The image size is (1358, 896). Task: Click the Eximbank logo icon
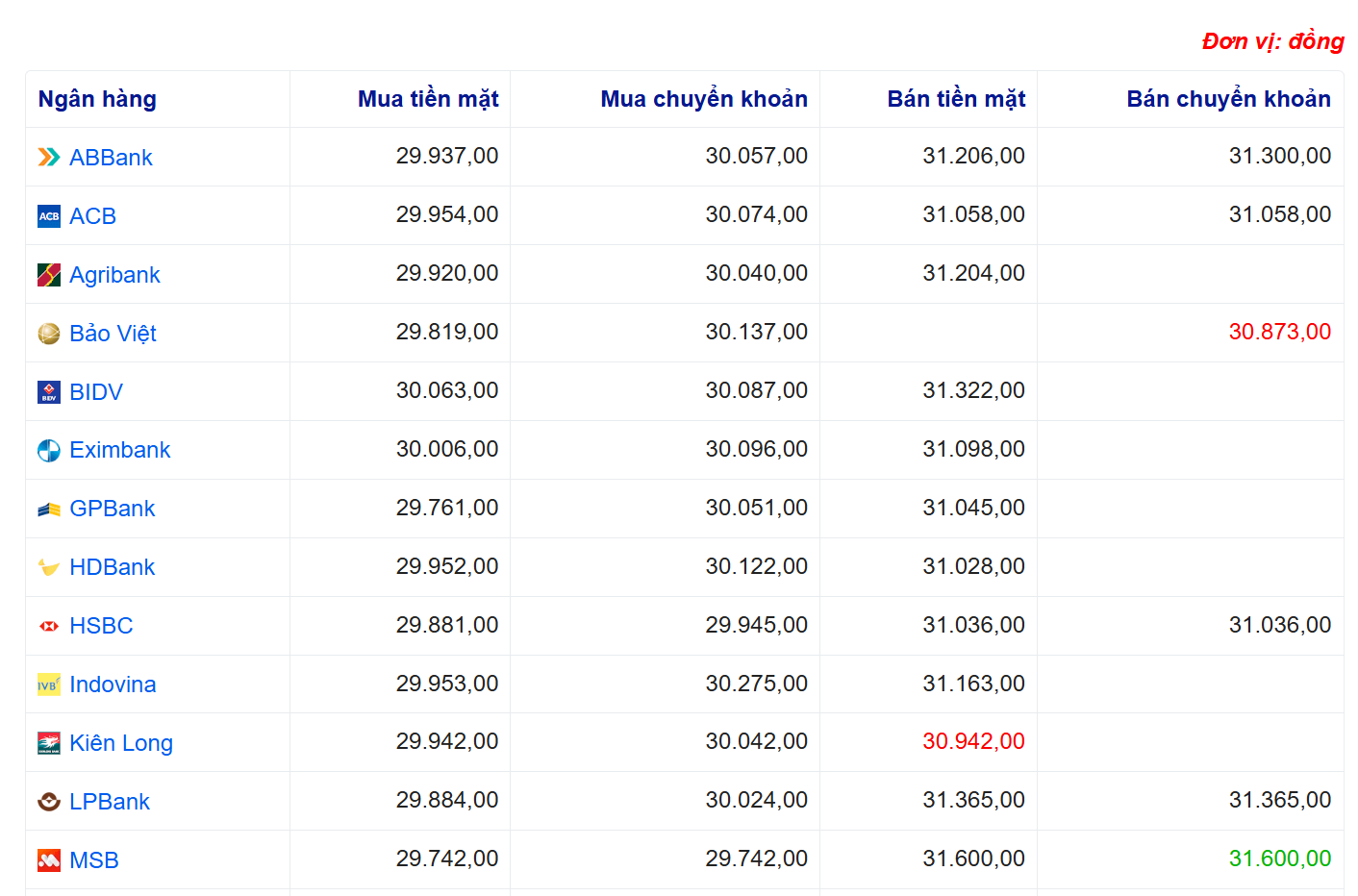49,451
